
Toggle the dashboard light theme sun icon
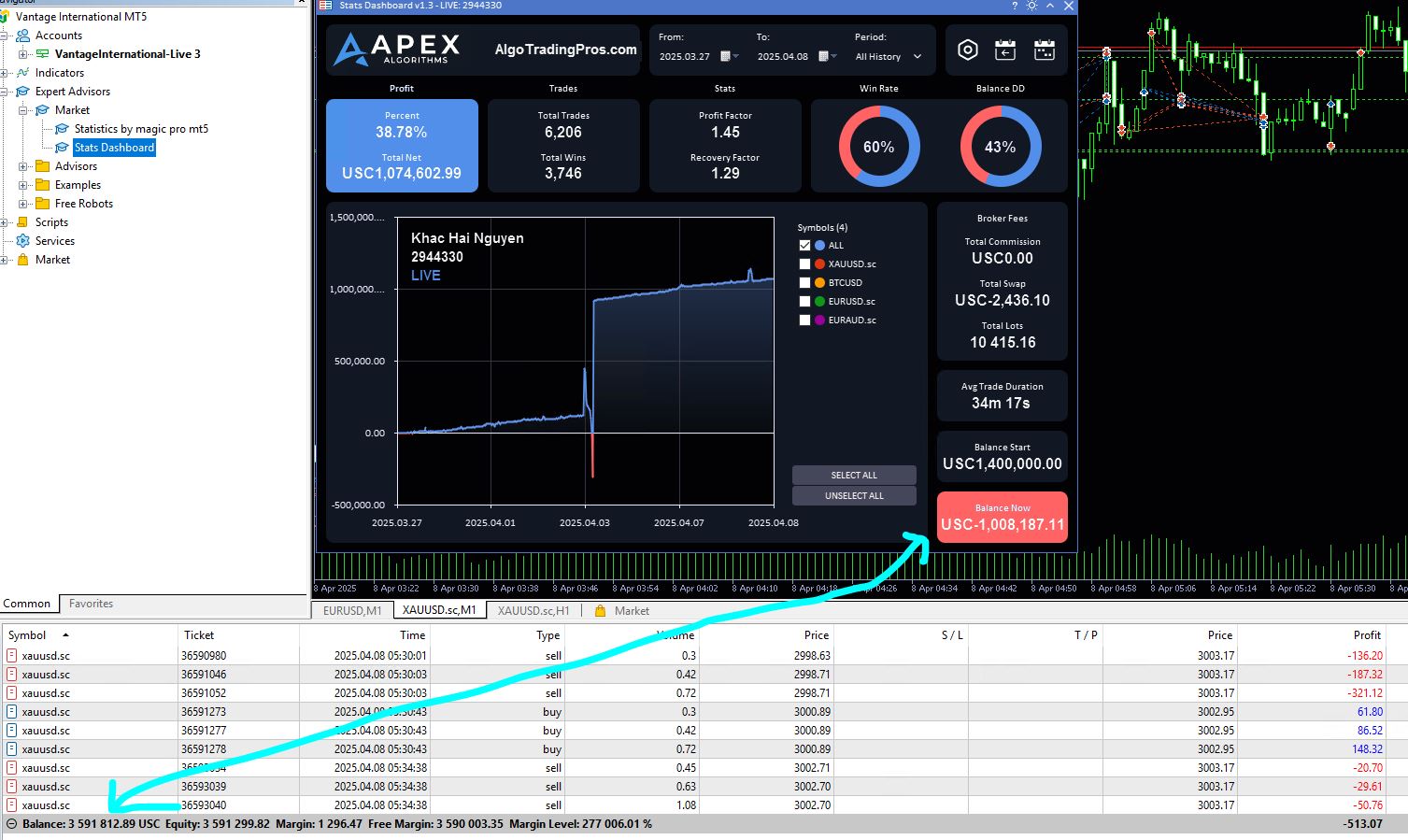(1031, 6)
